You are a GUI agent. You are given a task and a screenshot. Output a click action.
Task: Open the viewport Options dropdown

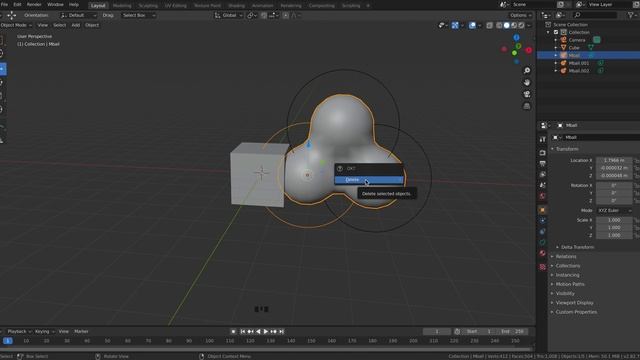[x=520, y=15]
